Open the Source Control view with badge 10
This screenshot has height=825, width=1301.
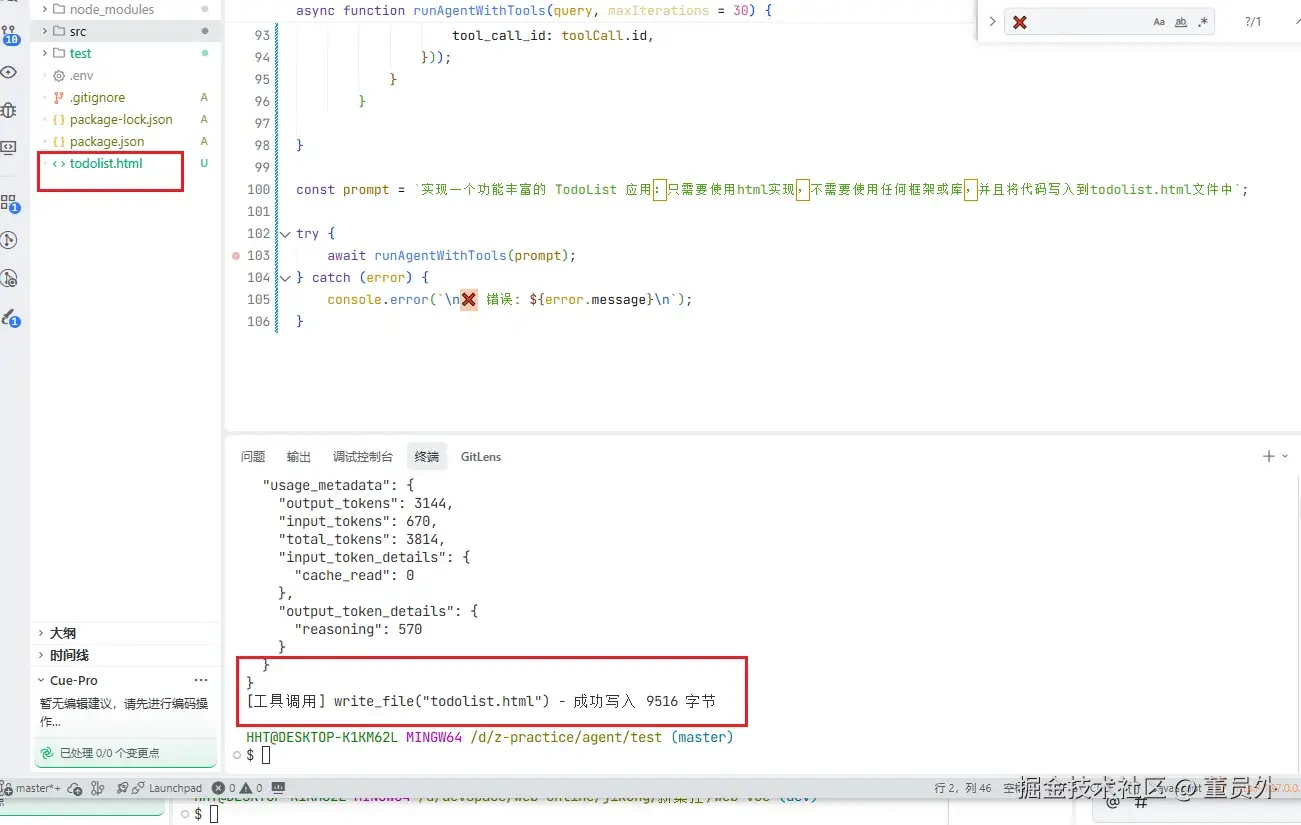[x=10, y=36]
